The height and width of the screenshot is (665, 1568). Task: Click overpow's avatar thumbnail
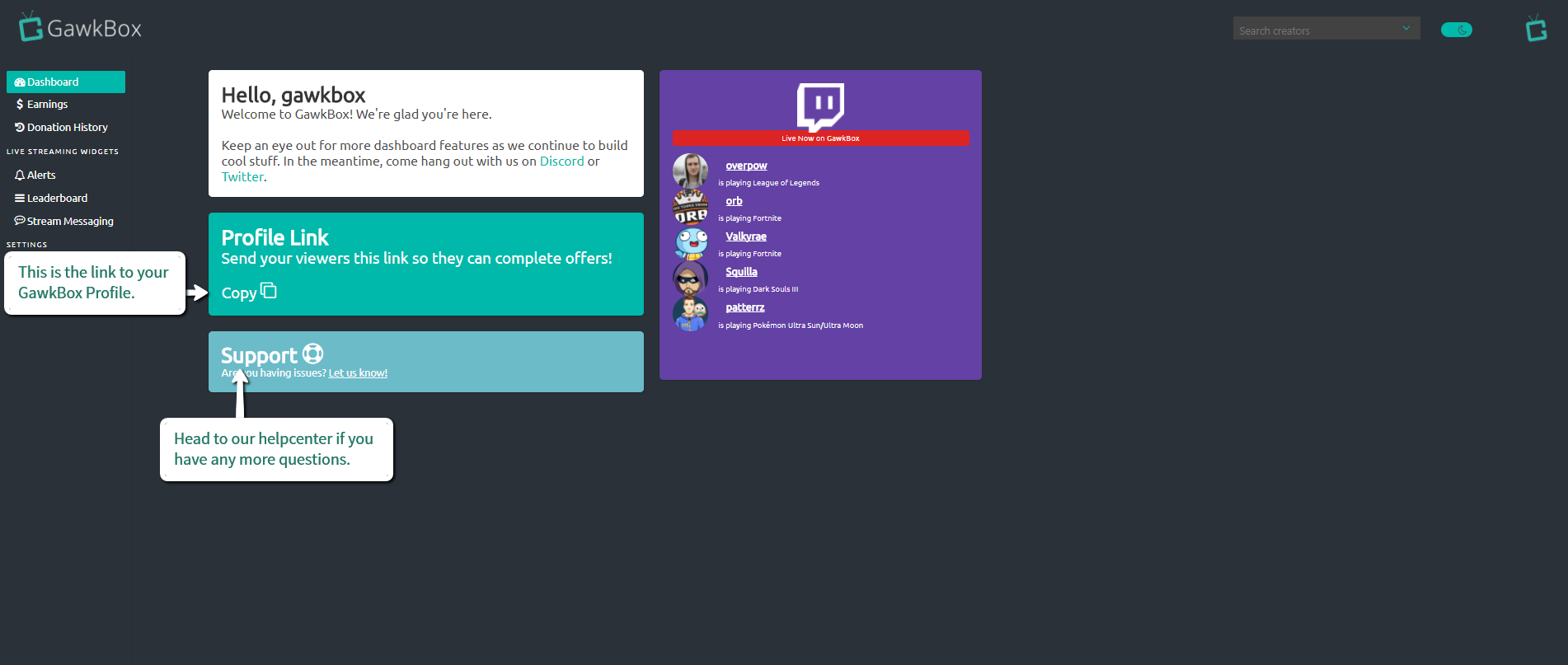(690, 171)
